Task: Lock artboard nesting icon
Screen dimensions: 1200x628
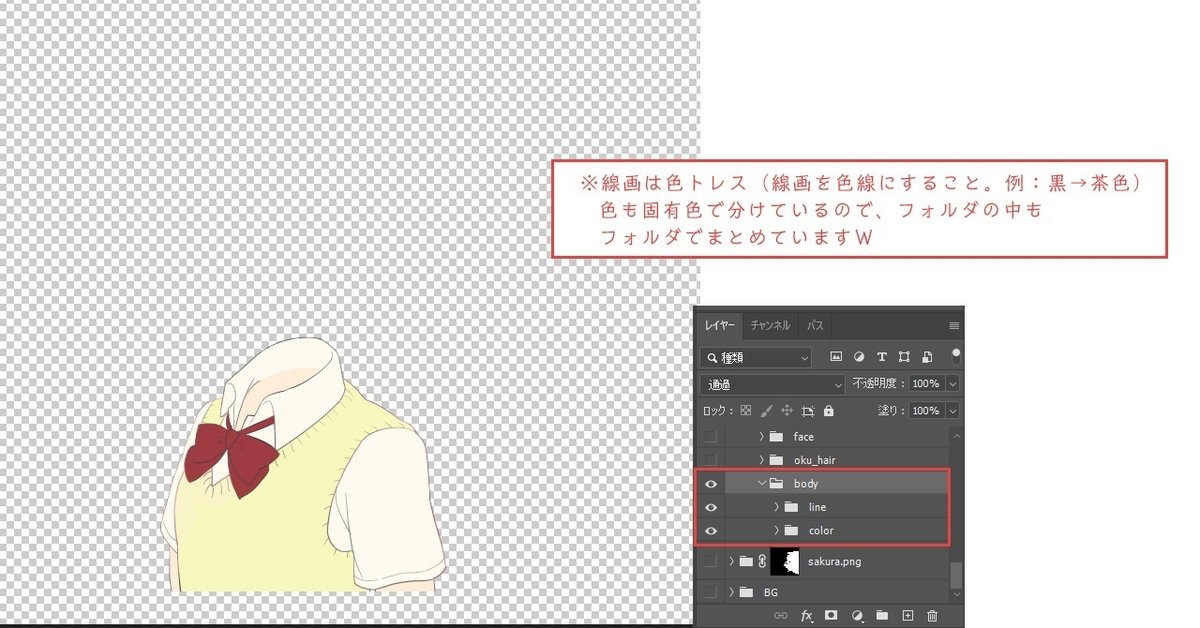Action: (x=808, y=411)
